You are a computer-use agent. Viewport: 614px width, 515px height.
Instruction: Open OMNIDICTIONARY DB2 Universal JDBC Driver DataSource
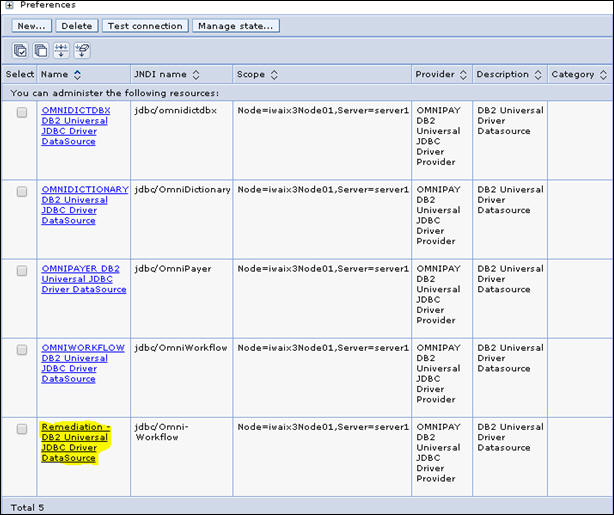coord(85,205)
